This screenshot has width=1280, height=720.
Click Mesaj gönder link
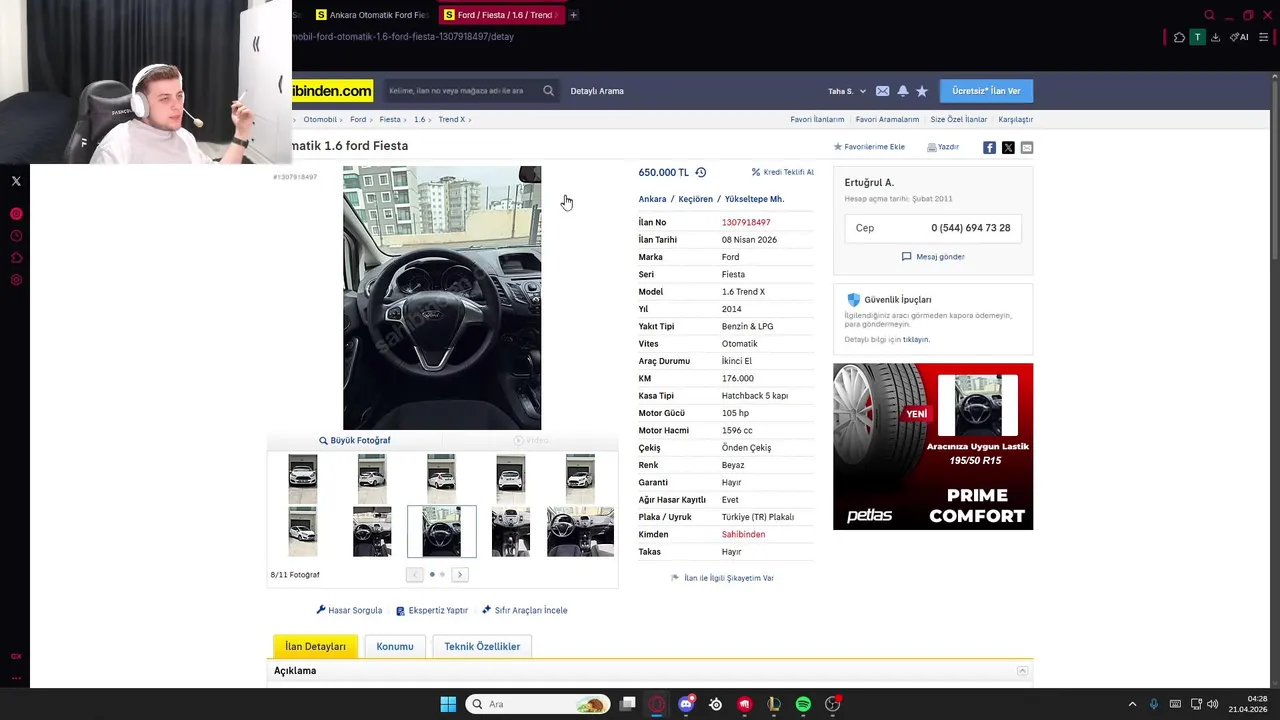[933, 257]
